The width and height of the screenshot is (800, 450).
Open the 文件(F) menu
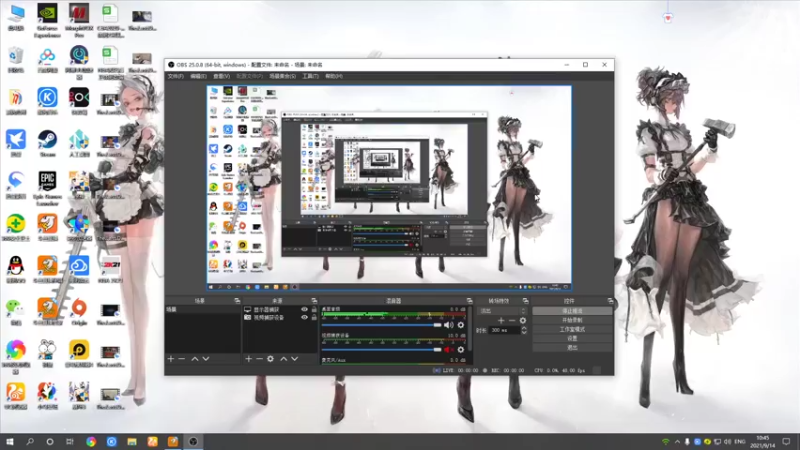[176, 76]
